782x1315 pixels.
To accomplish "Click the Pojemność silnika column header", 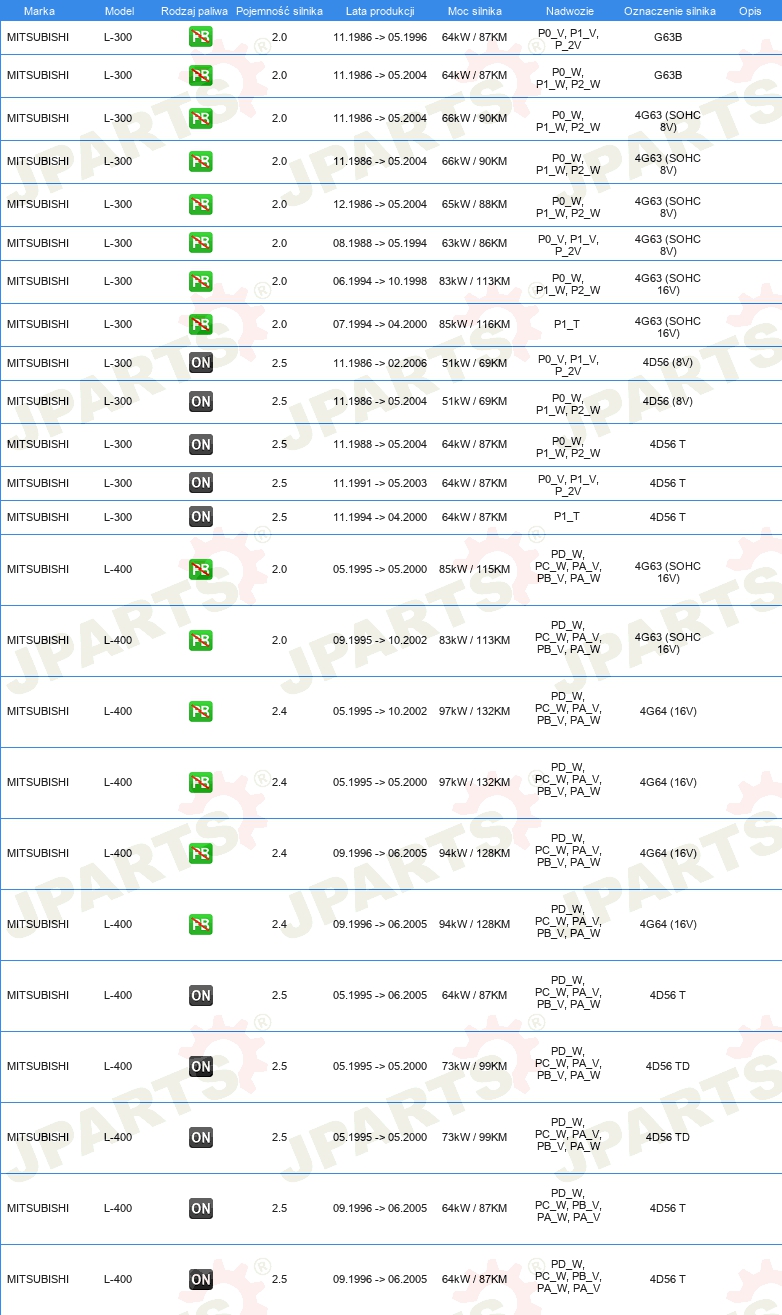I will click(x=279, y=10).
